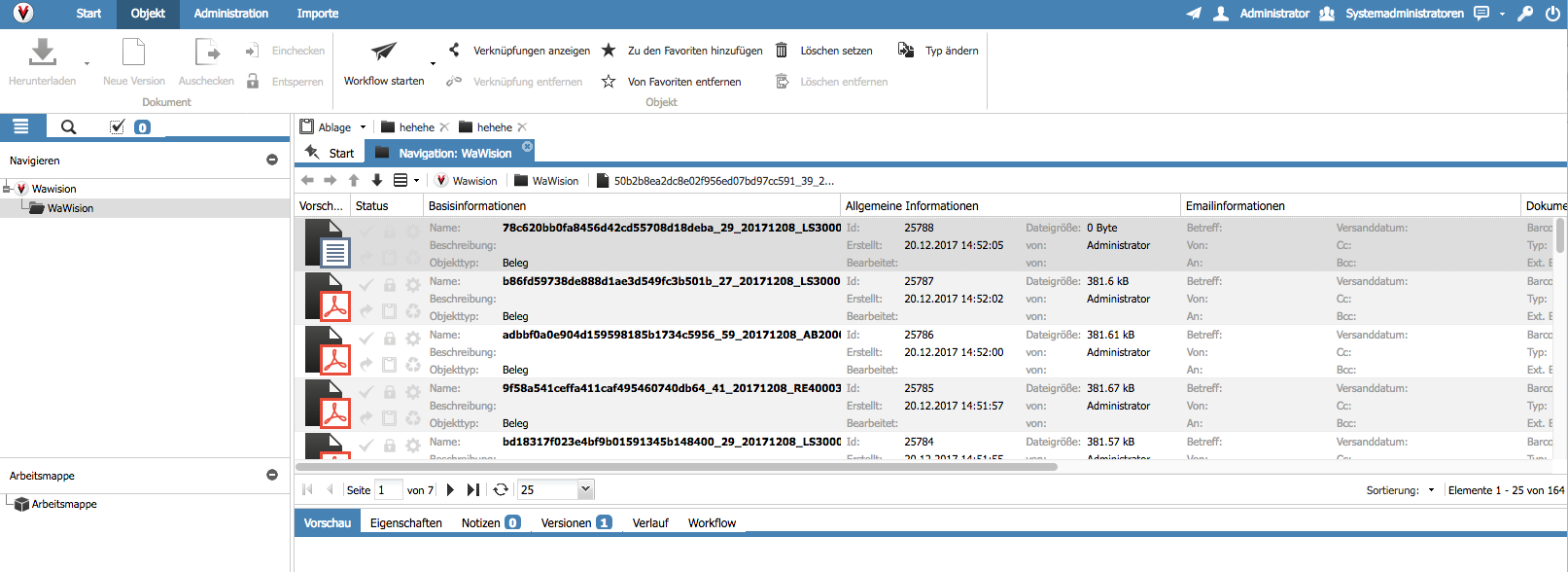Collapse the Navigieren panel

click(272, 161)
